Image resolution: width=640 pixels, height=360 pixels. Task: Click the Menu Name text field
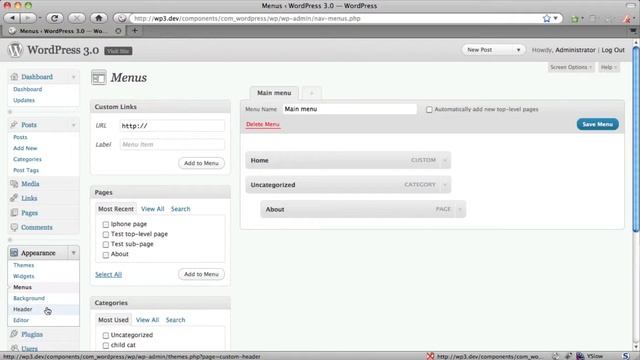pyautogui.click(x=350, y=109)
